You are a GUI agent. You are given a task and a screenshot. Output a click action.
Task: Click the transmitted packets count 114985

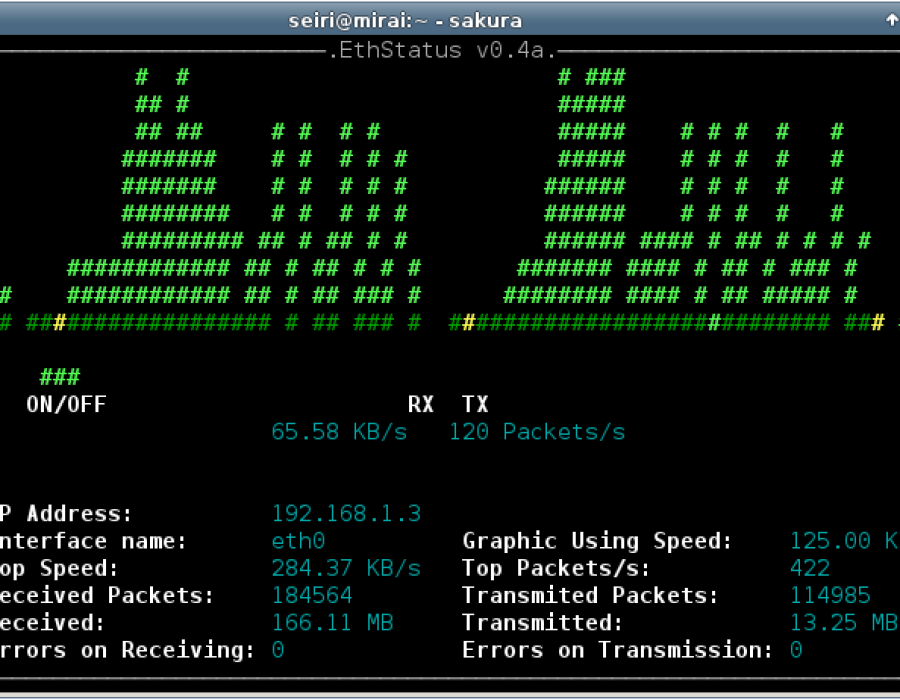pyautogui.click(x=830, y=595)
